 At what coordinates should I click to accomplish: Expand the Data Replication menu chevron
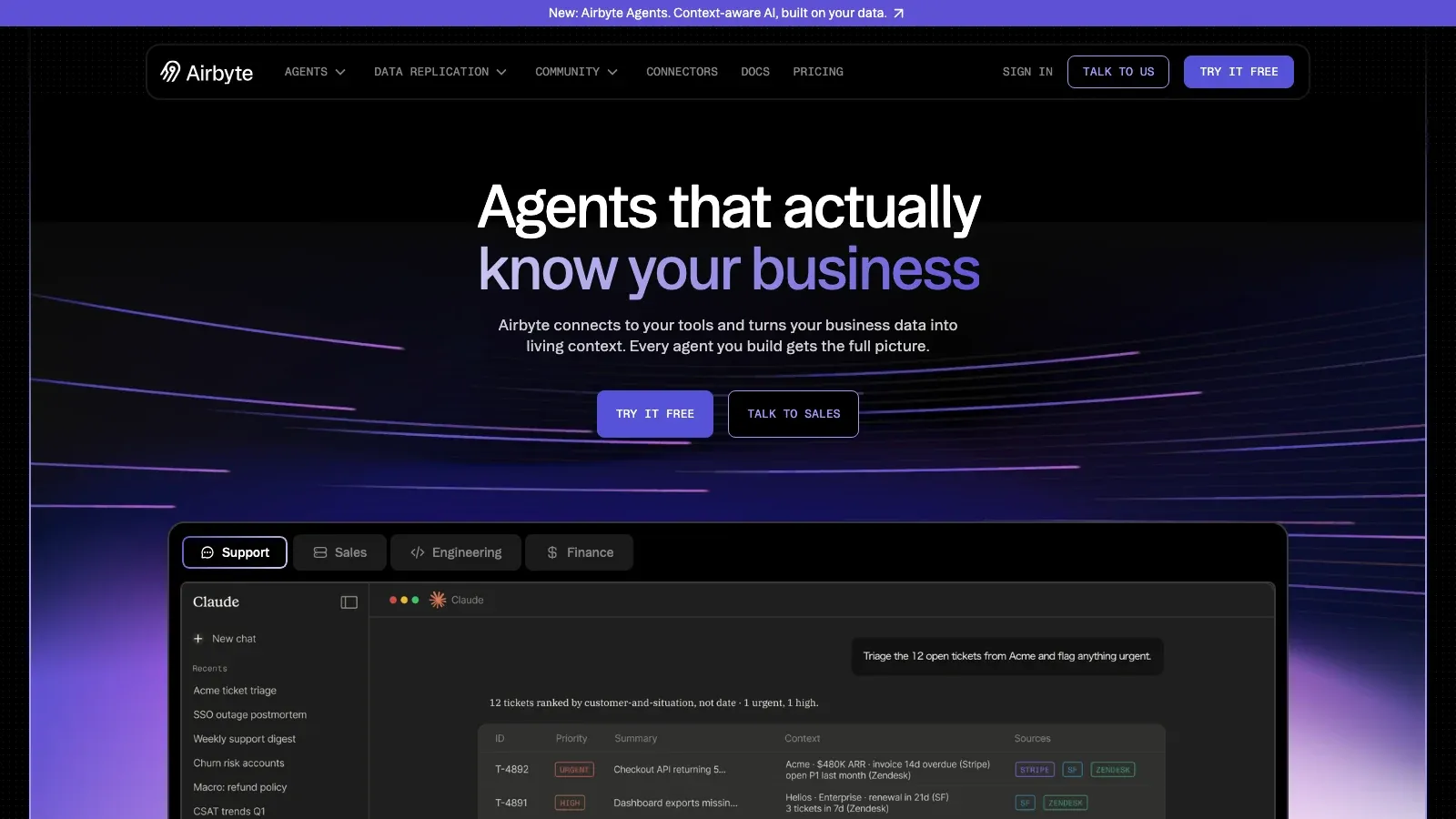501,72
